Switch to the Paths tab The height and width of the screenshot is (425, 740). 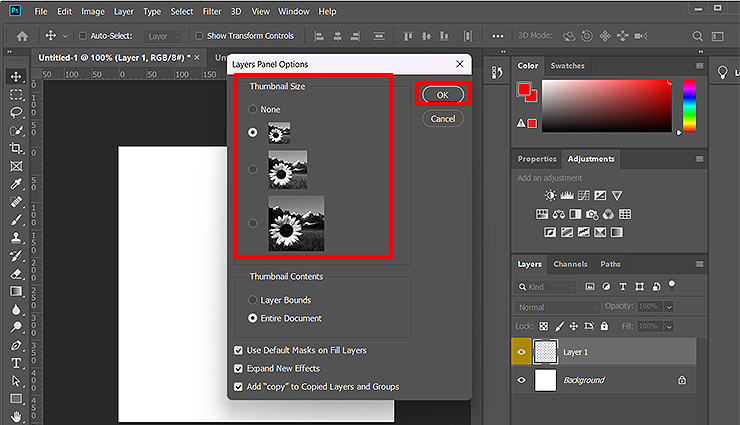tap(610, 264)
